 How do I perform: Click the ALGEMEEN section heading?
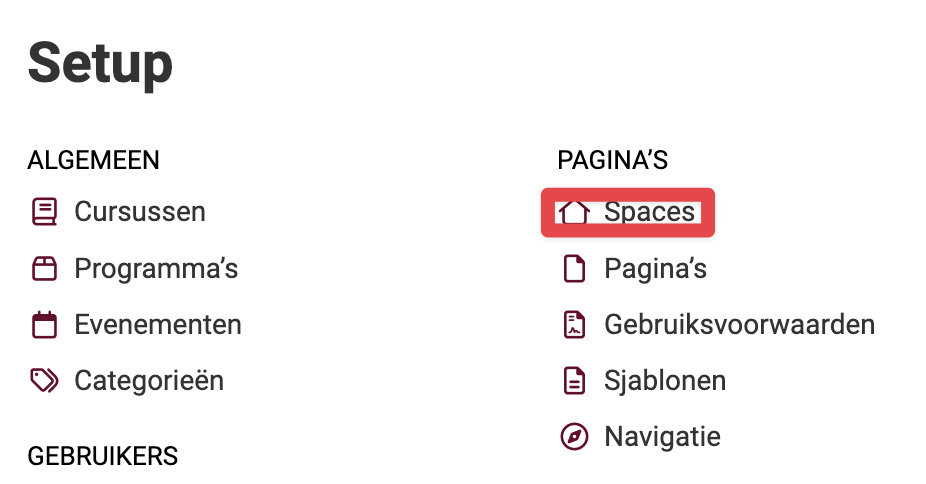tap(93, 161)
